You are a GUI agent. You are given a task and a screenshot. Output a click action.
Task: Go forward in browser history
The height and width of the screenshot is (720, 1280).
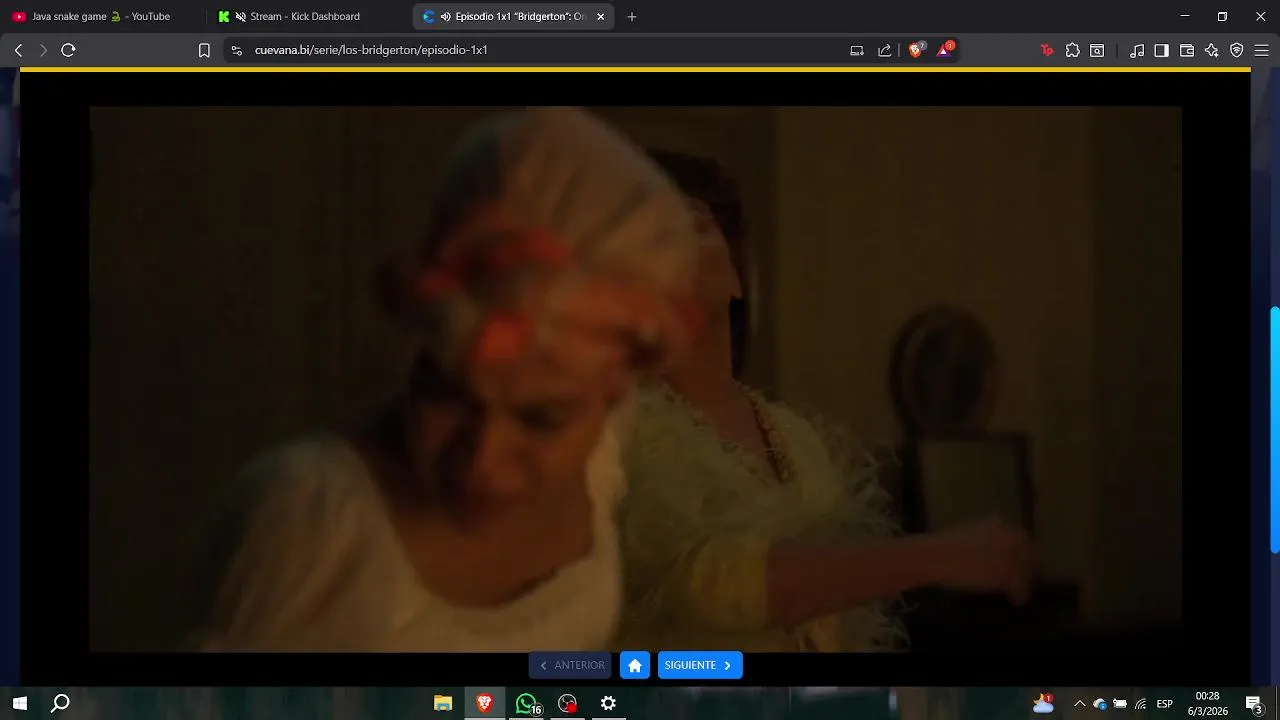pyautogui.click(x=43, y=50)
